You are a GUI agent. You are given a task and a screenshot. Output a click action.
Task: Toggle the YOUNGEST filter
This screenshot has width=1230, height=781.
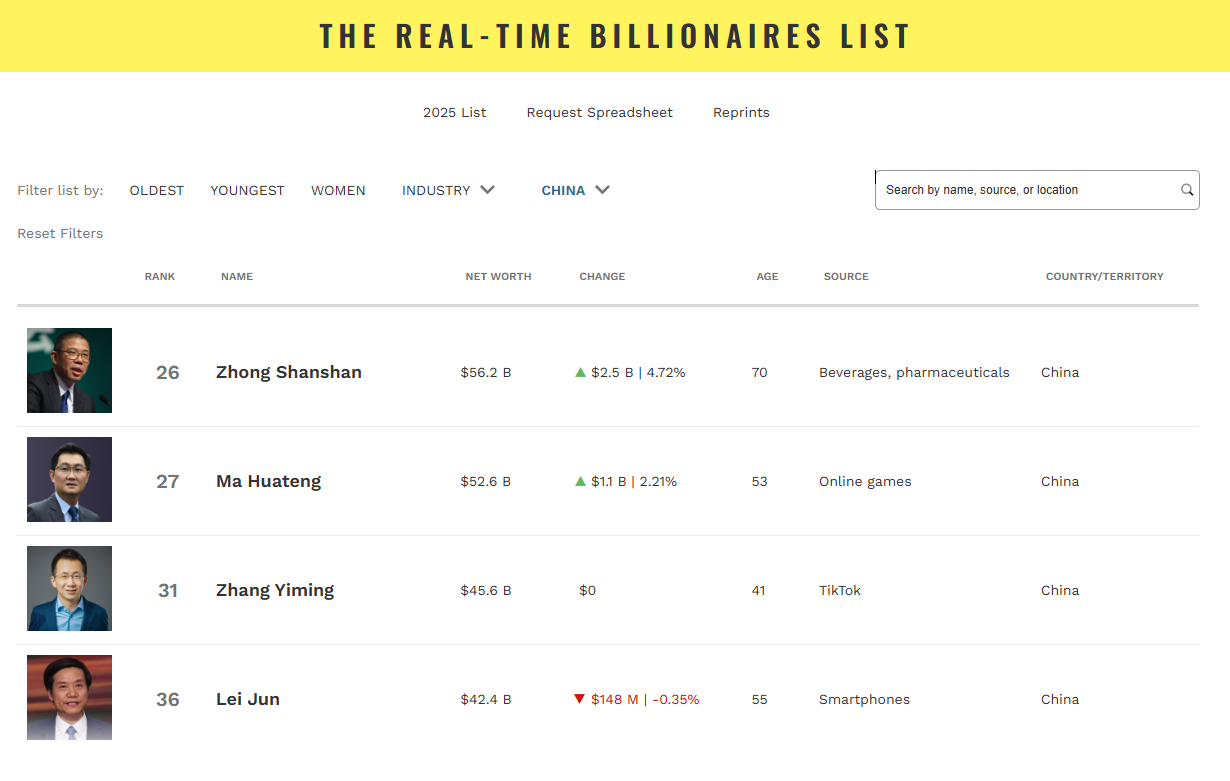tap(247, 190)
